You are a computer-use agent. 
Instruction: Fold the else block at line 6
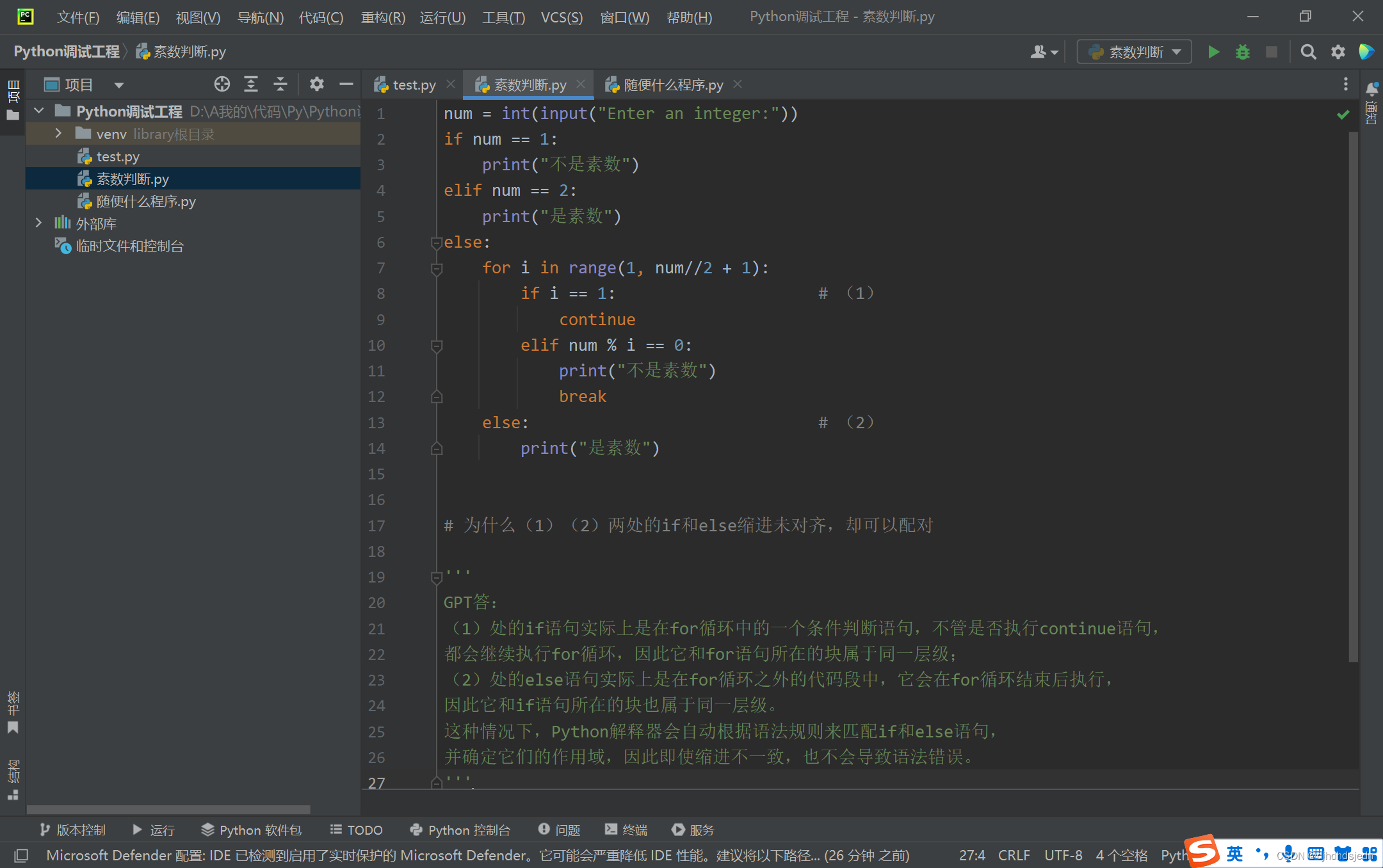[x=437, y=243]
